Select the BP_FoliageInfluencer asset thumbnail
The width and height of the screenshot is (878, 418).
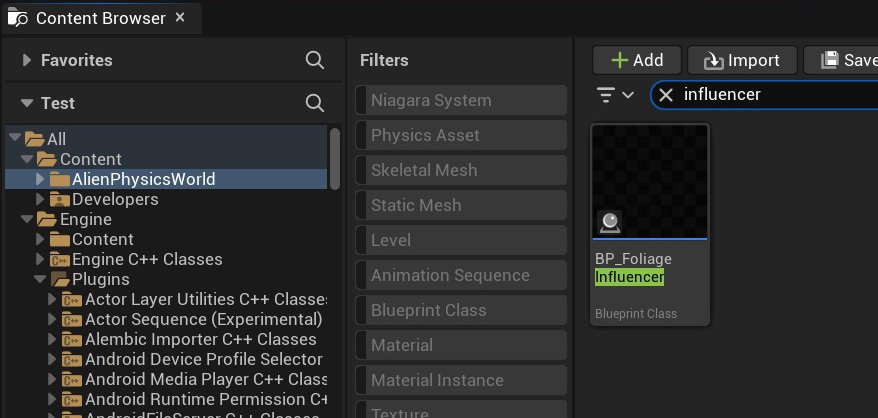649,182
